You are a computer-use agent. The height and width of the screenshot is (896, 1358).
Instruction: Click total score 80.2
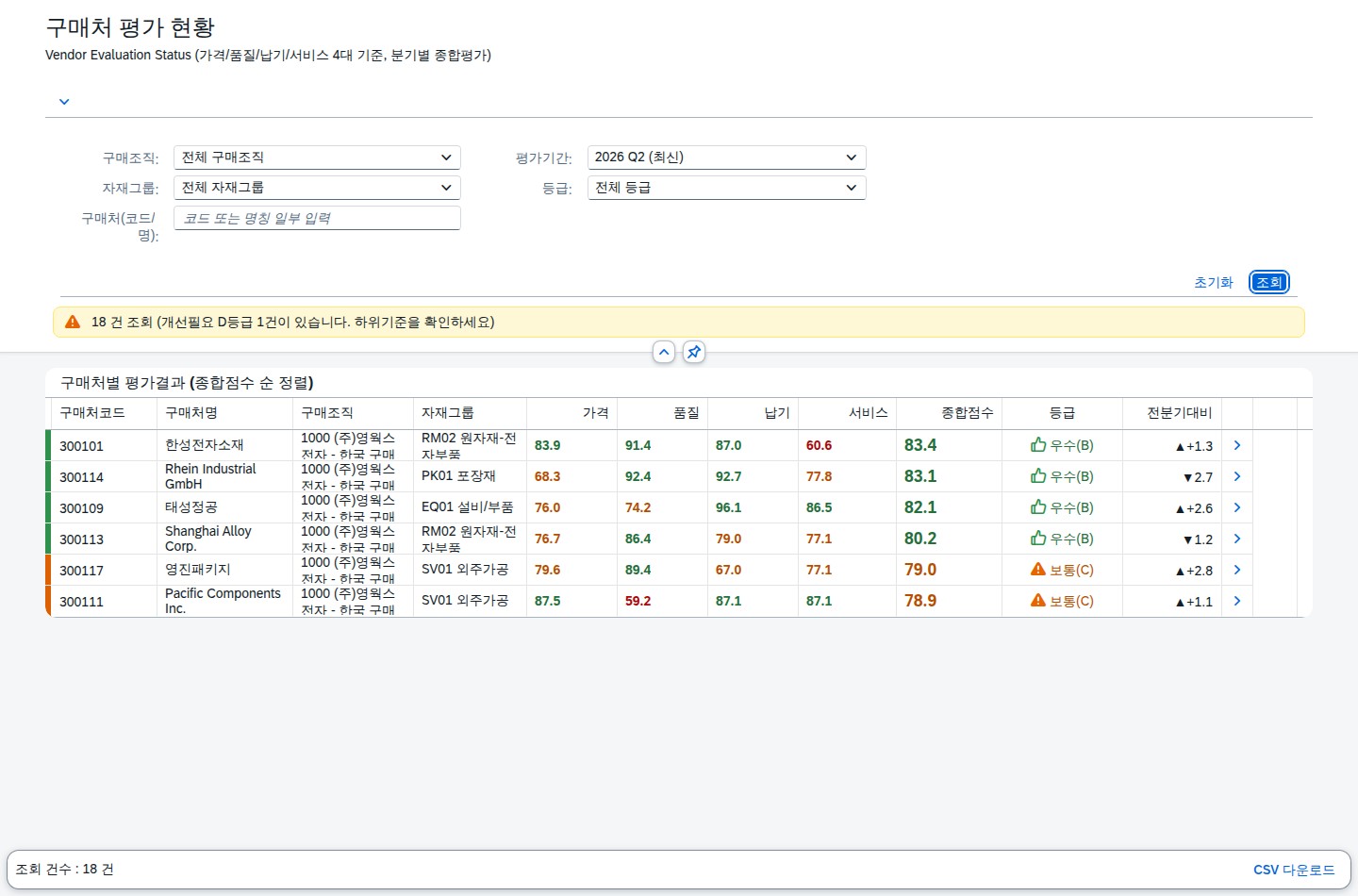point(920,539)
